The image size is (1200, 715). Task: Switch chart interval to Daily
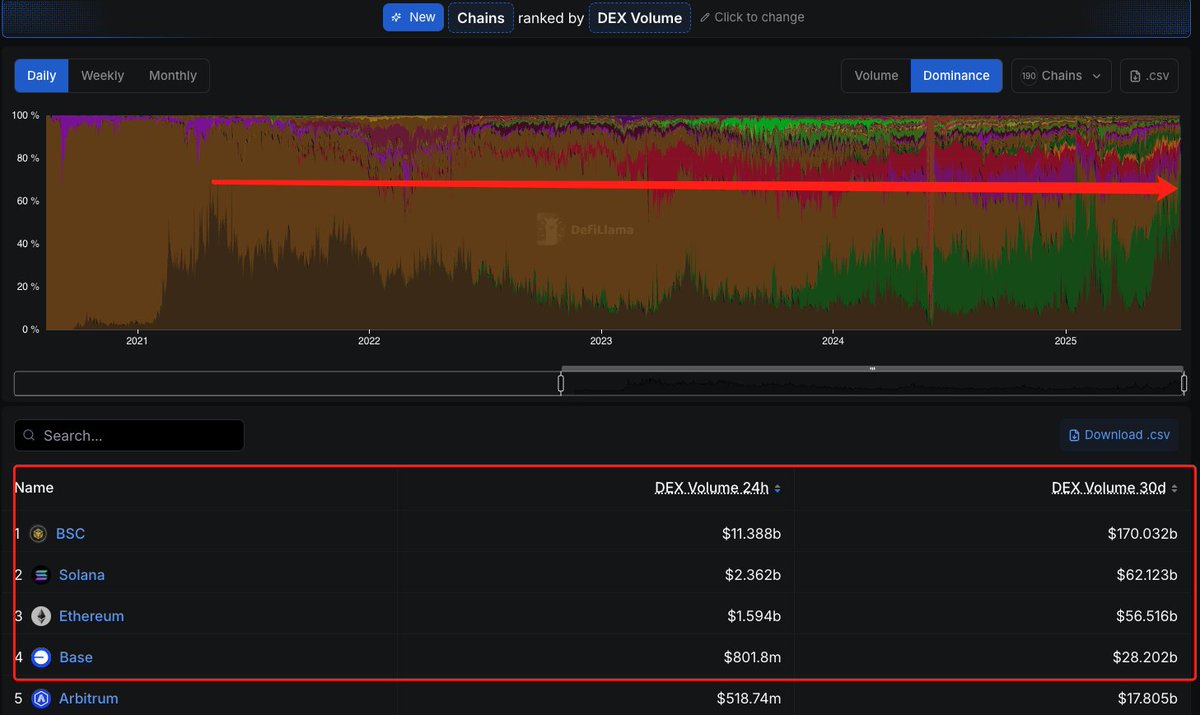(42, 76)
